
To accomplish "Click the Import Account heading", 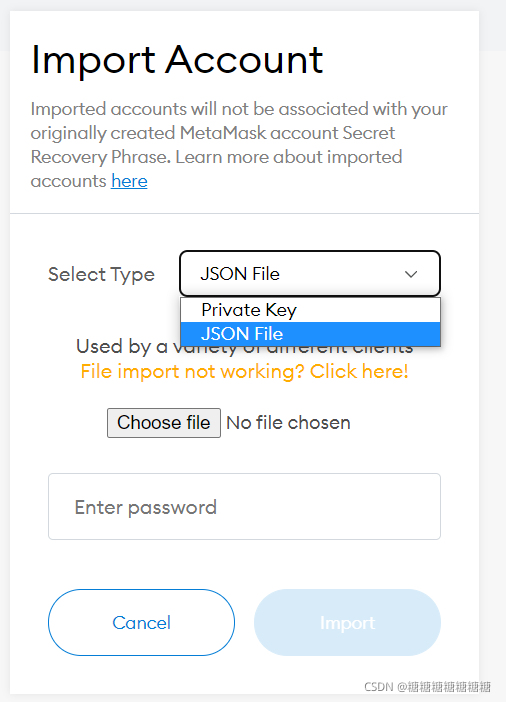I will click(x=177, y=59).
